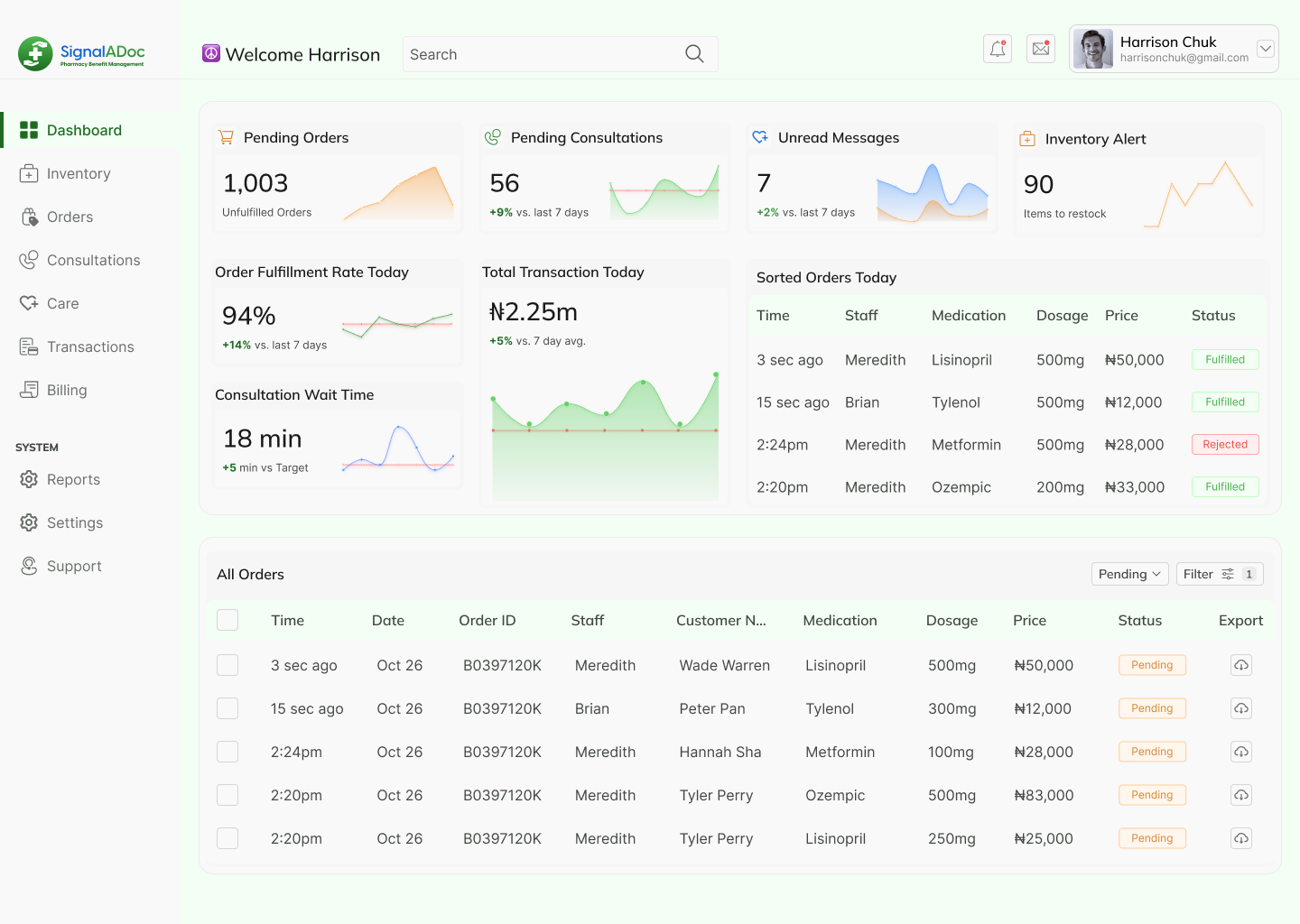Export the Ozempic order in All Orders

[x=1241, y=795]
